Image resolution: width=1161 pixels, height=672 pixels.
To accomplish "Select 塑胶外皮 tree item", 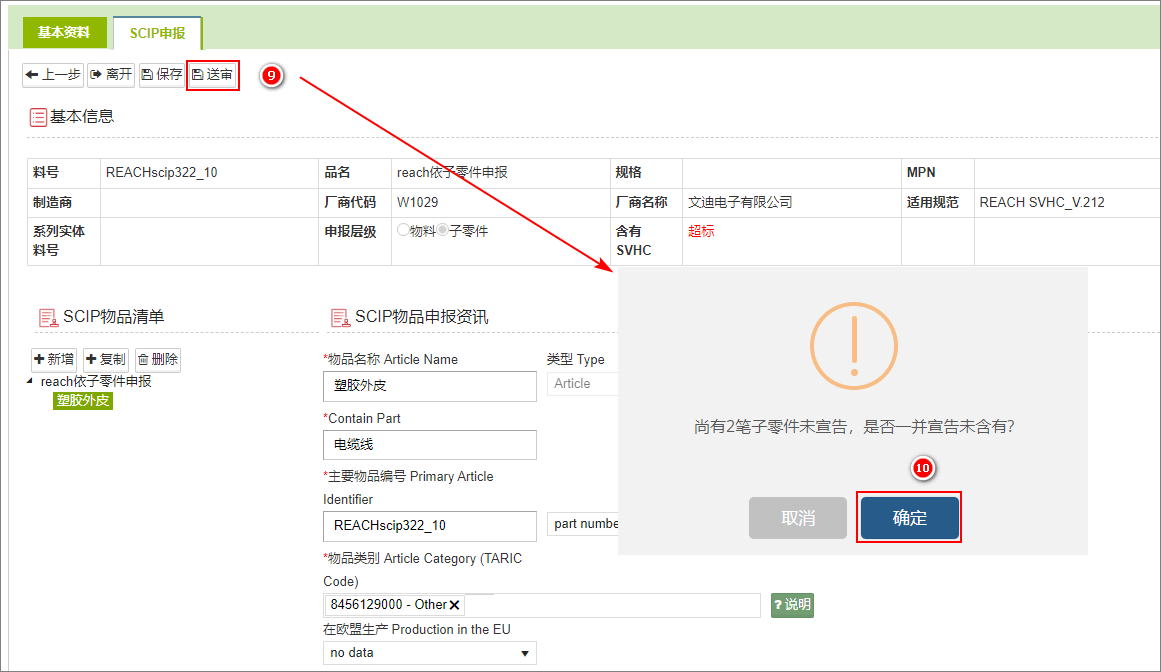I will [83, 400].
